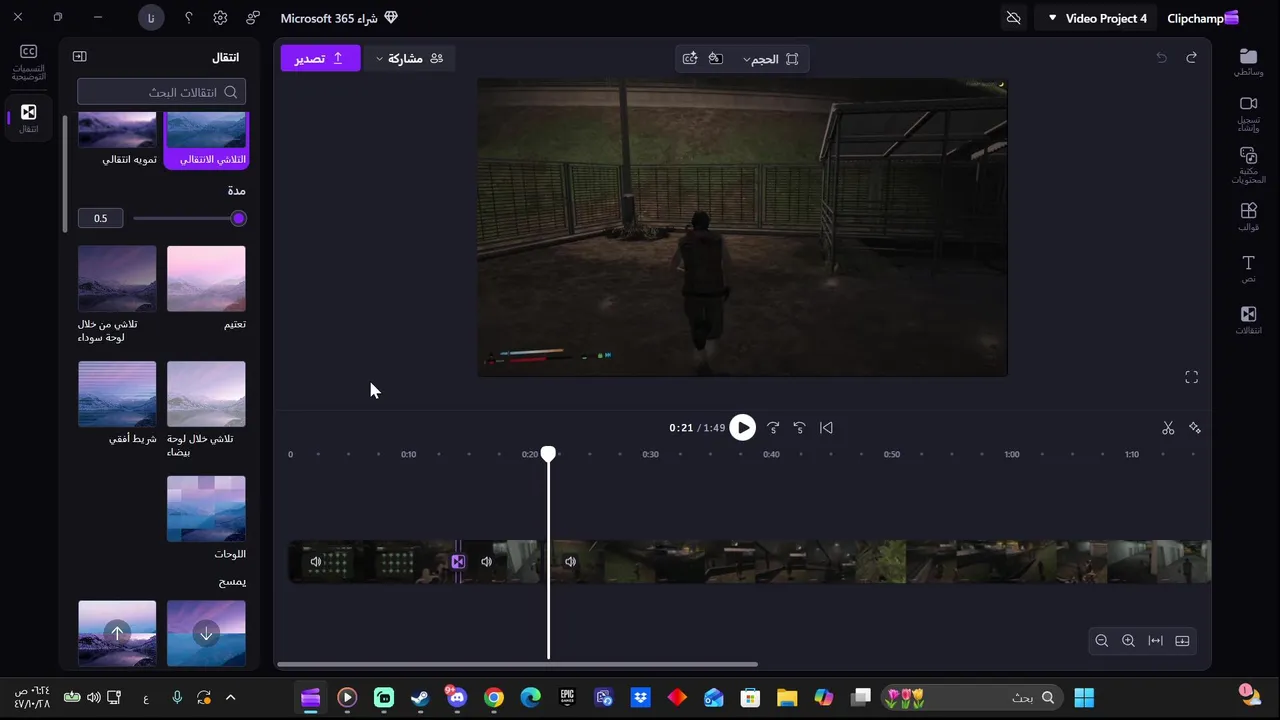The width and height of the screenshot is (1280, 720).
Task: Undo the last action
Action: click(x=1161, y=58)
